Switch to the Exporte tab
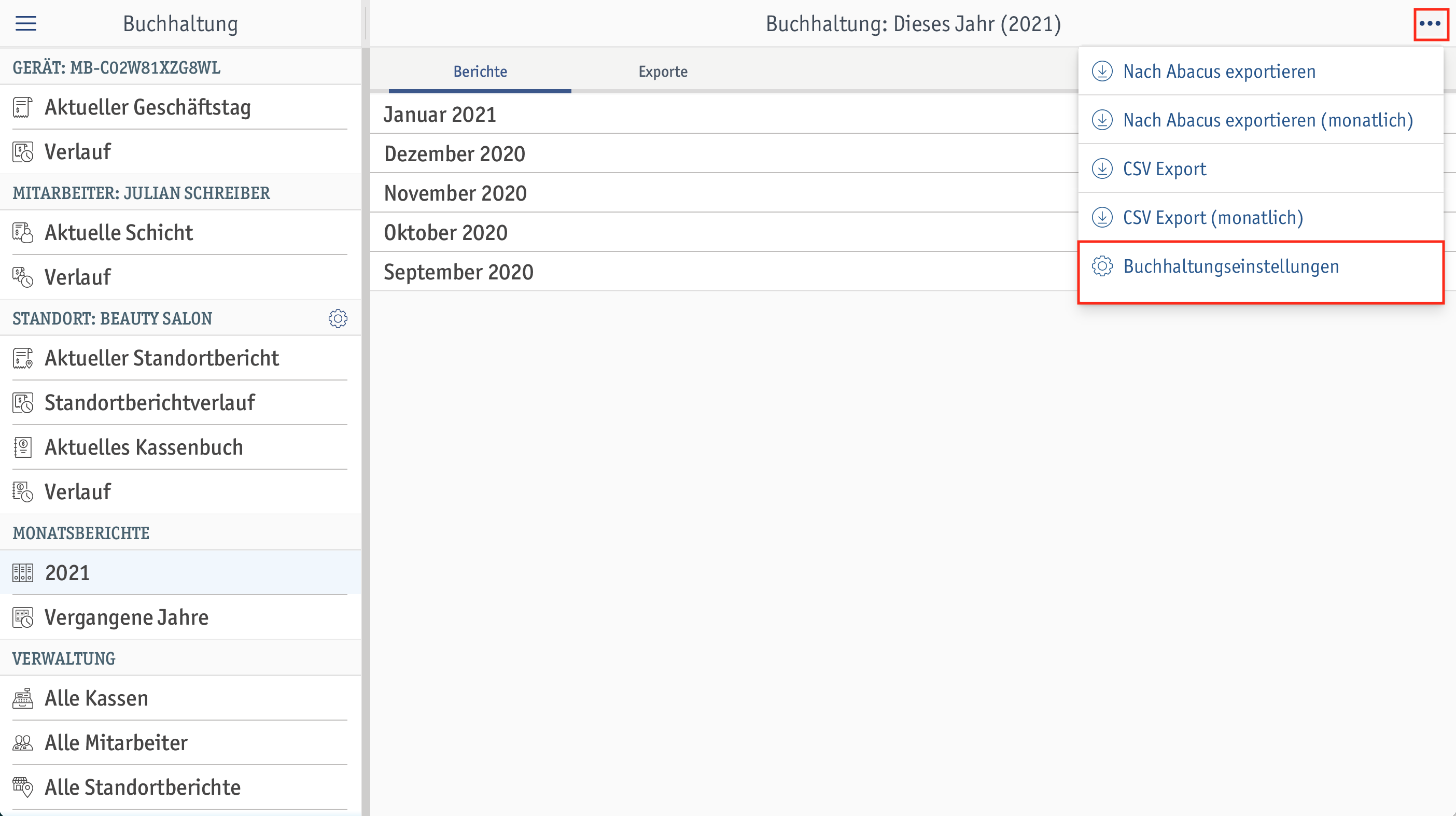 click(663, 71)
